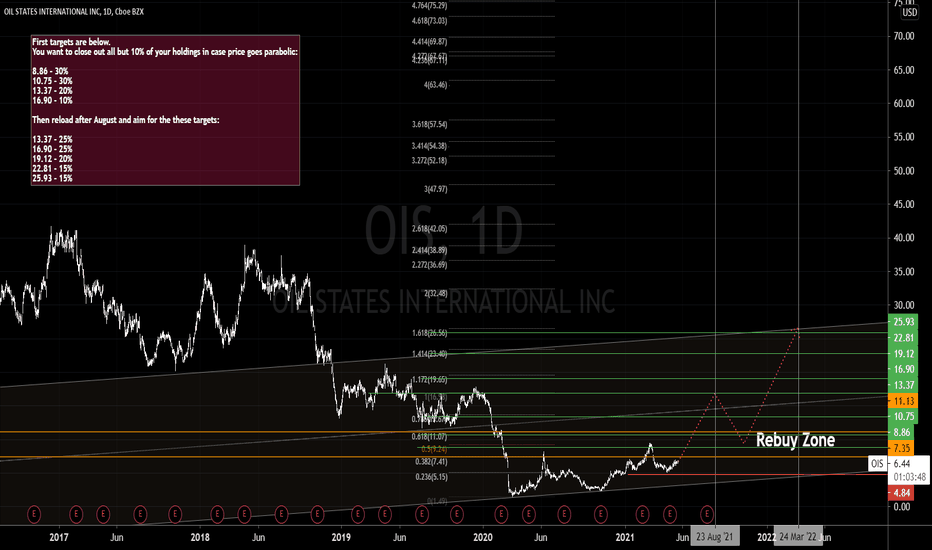
Task: Click the green 13.37 price label
Action: coord(903,385)
